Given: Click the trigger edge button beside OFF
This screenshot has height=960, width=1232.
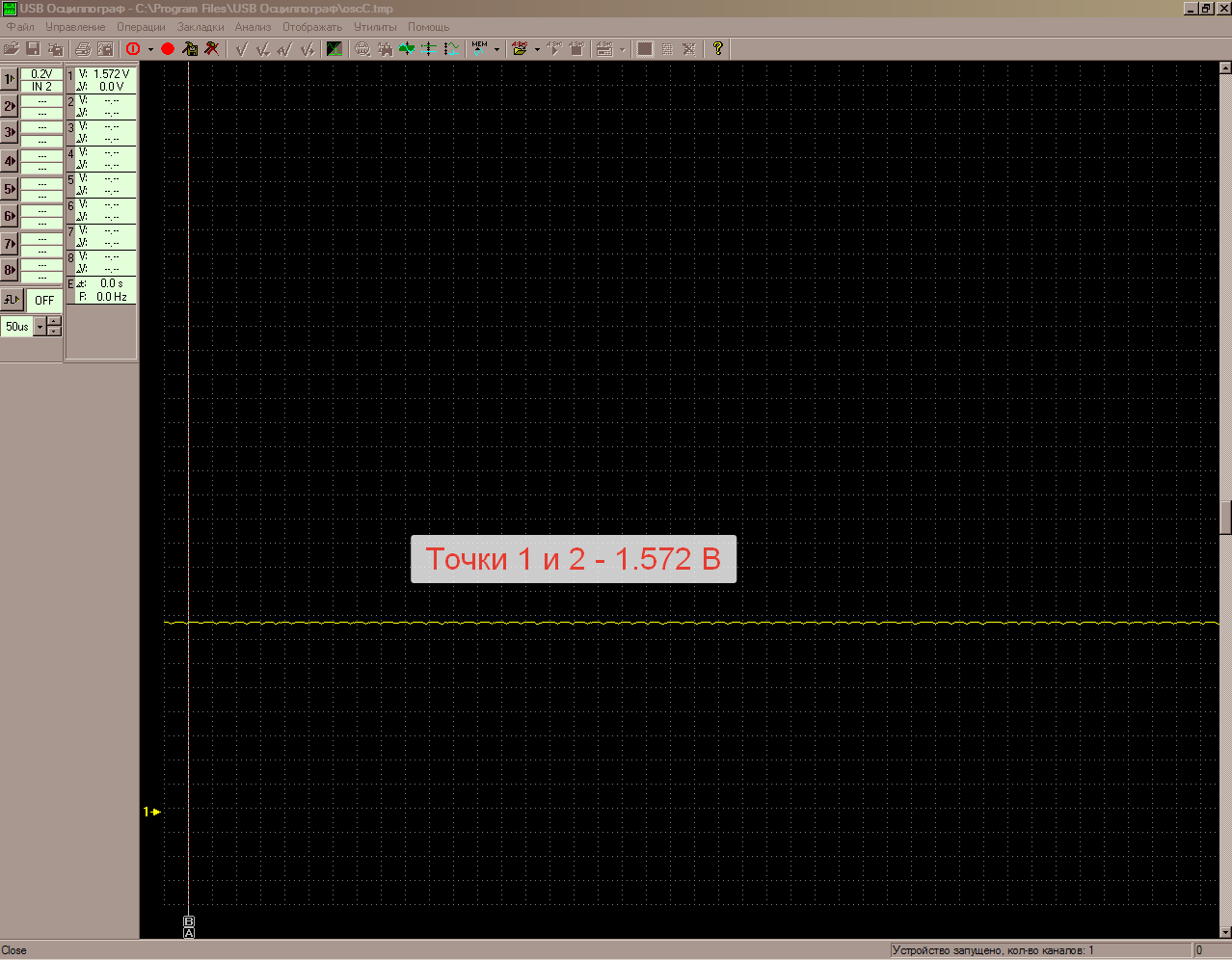Looking at the screenshot, I should click(12, 300).
